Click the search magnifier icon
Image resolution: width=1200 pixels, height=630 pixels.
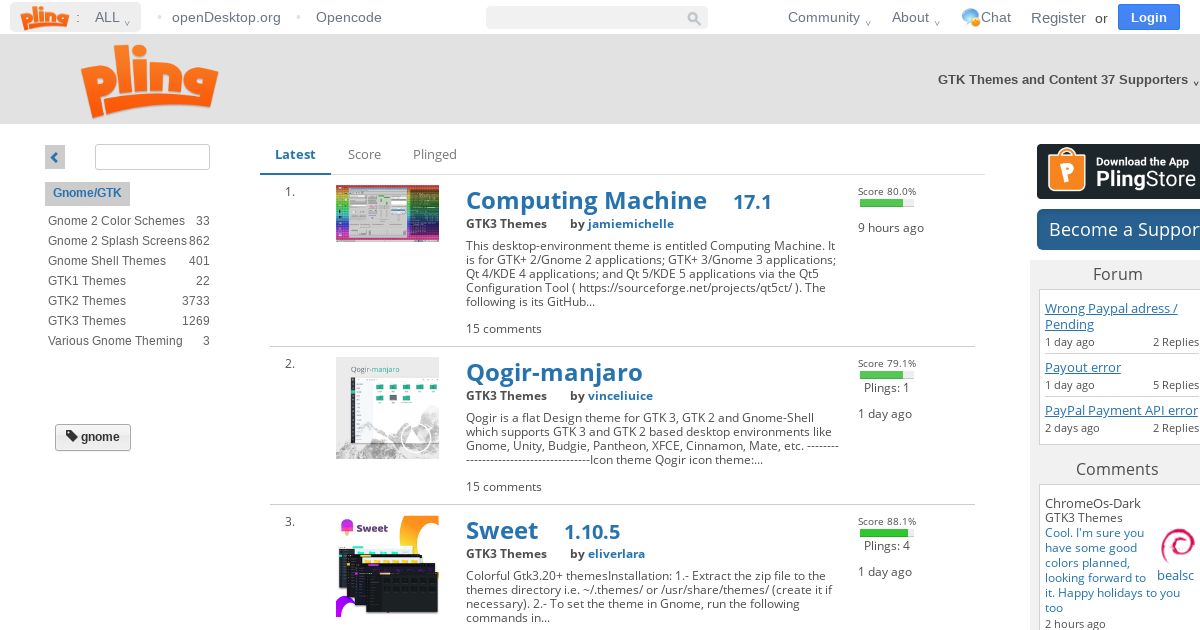694,18
